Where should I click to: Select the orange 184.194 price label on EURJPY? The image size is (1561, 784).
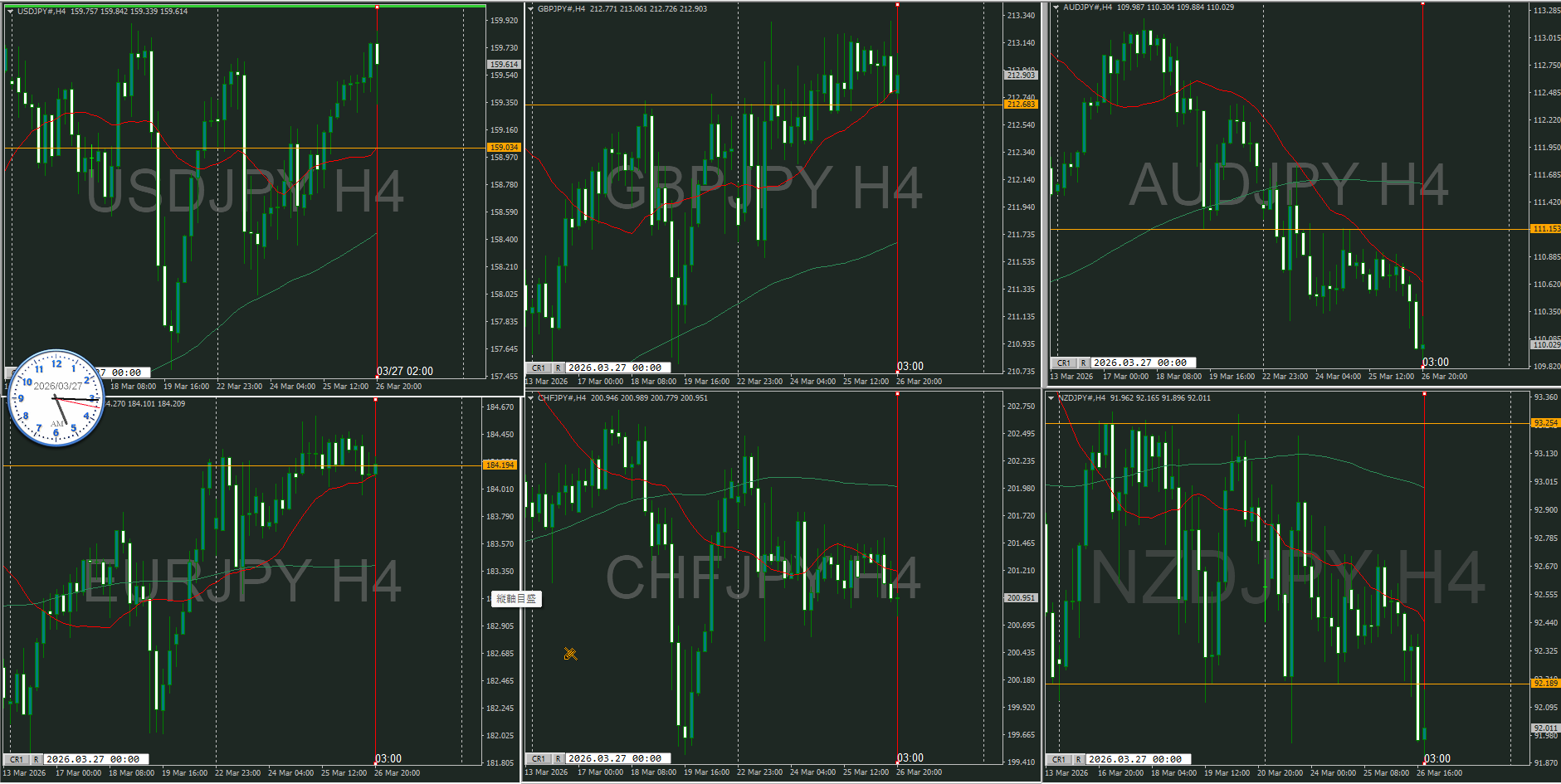(500, 465)
